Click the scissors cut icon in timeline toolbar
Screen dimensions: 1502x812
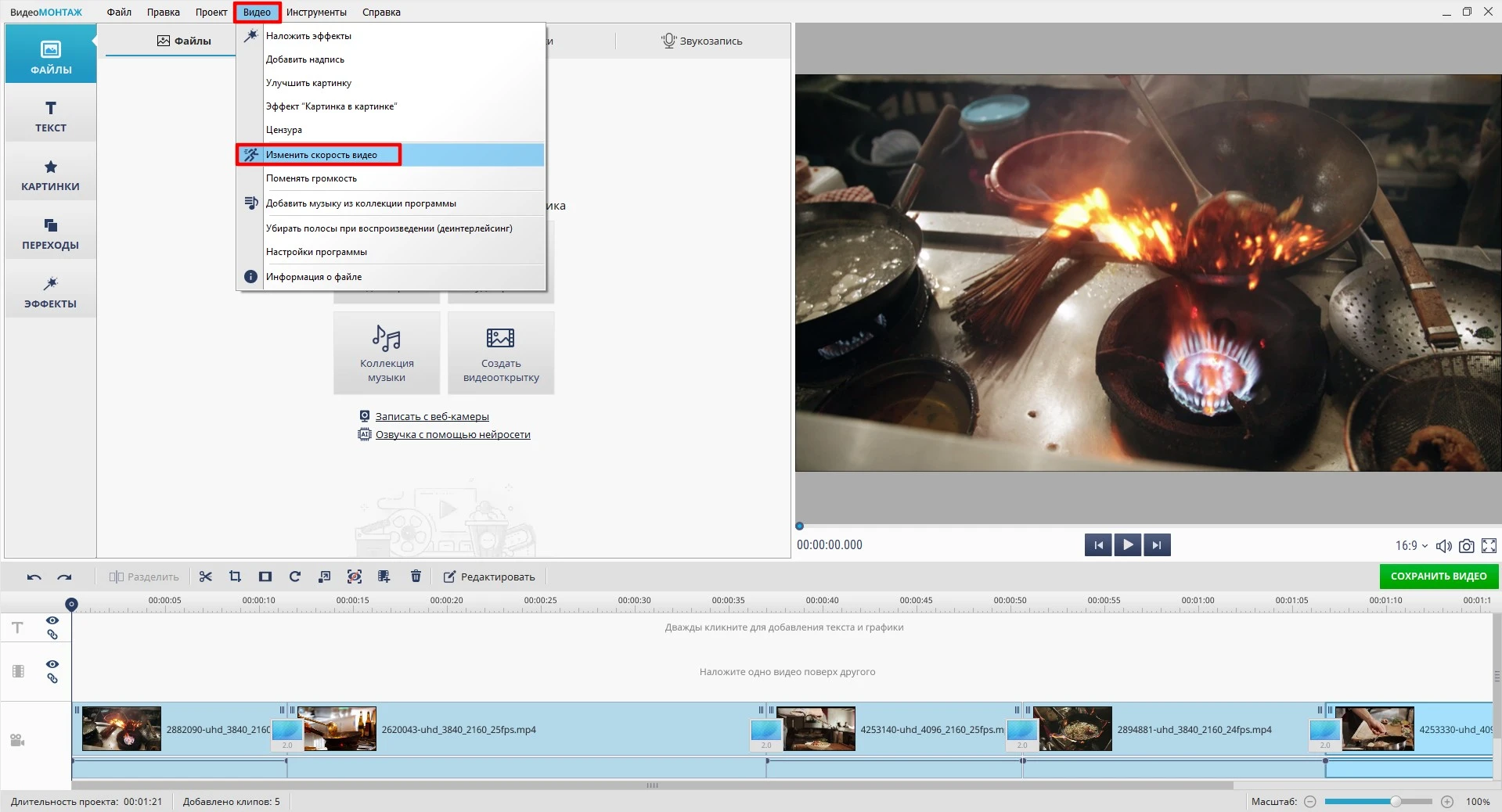tap(206, 577)
